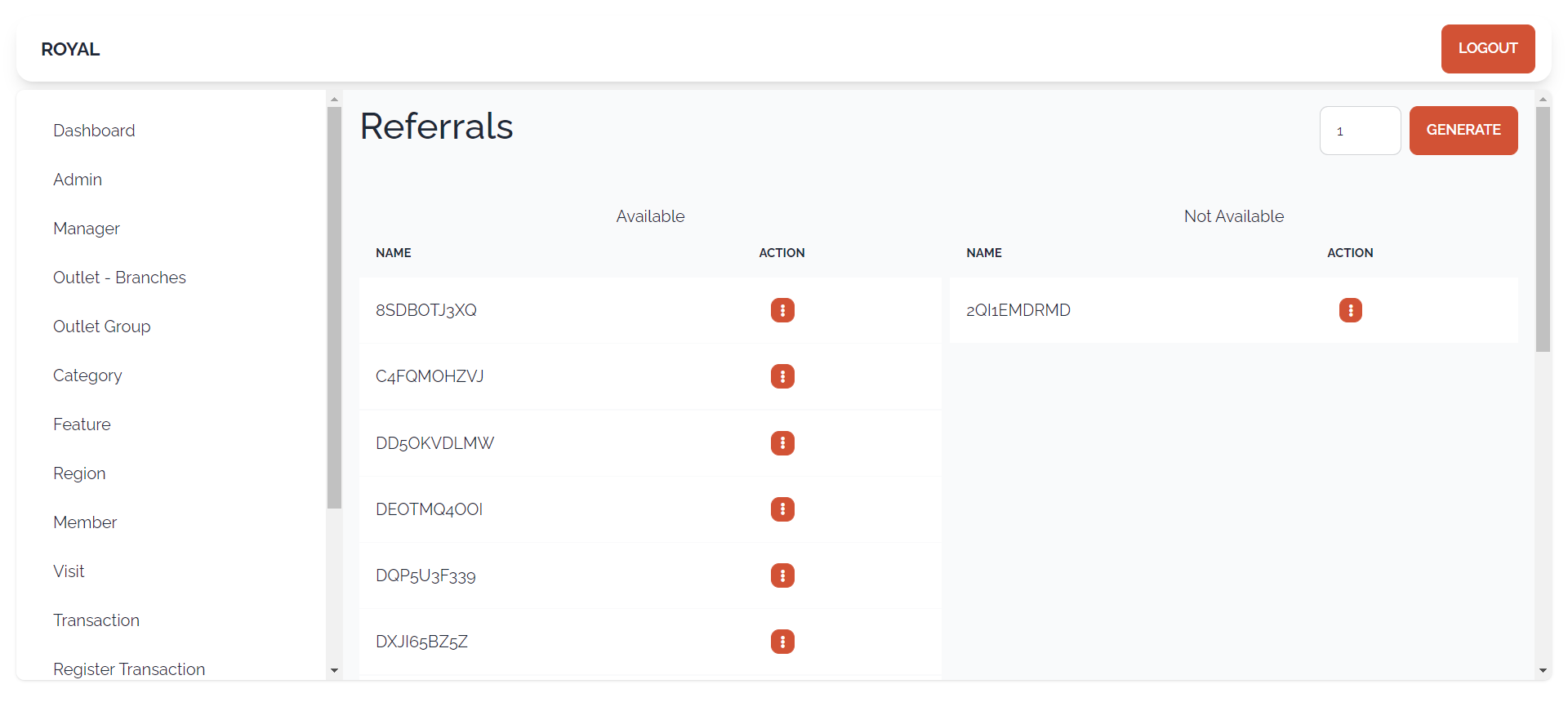Open the Admin sidebar item
This screenshot has height=702, width=1568.
[x=78, y=180]
